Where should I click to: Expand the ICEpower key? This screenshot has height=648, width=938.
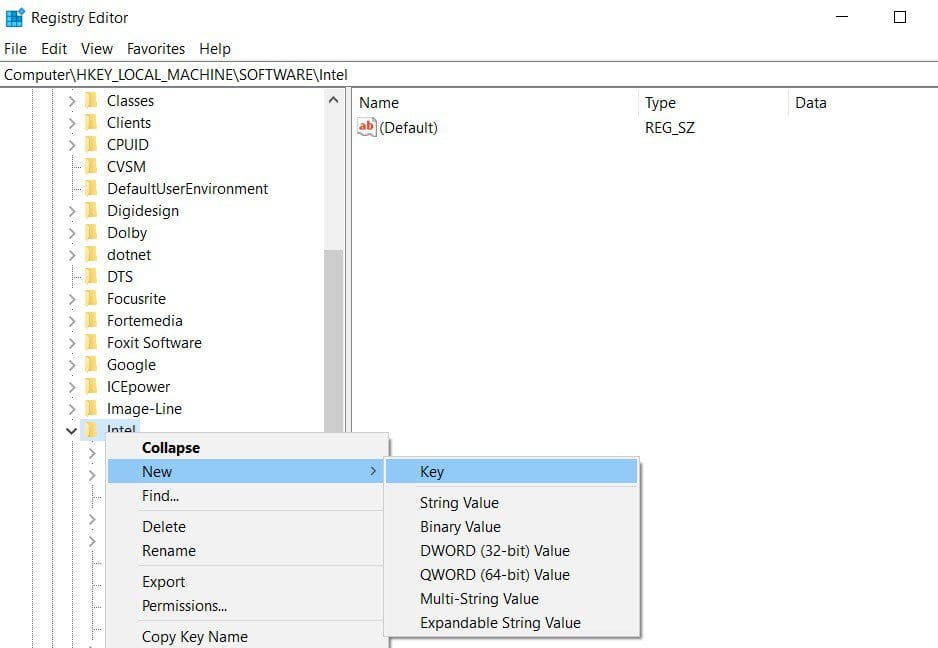[72, 387]
